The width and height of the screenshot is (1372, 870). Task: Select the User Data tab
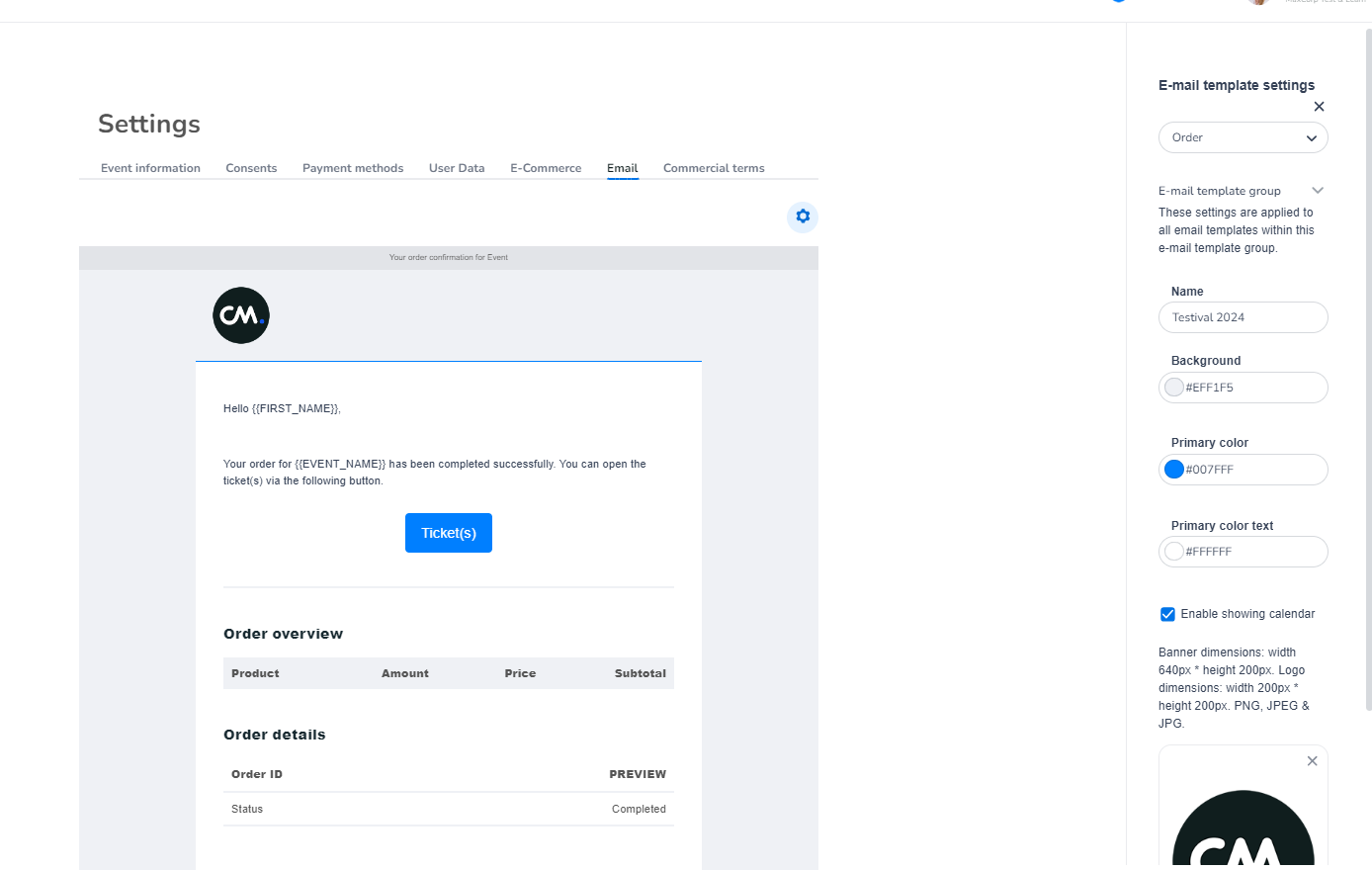tap(457, 168)
